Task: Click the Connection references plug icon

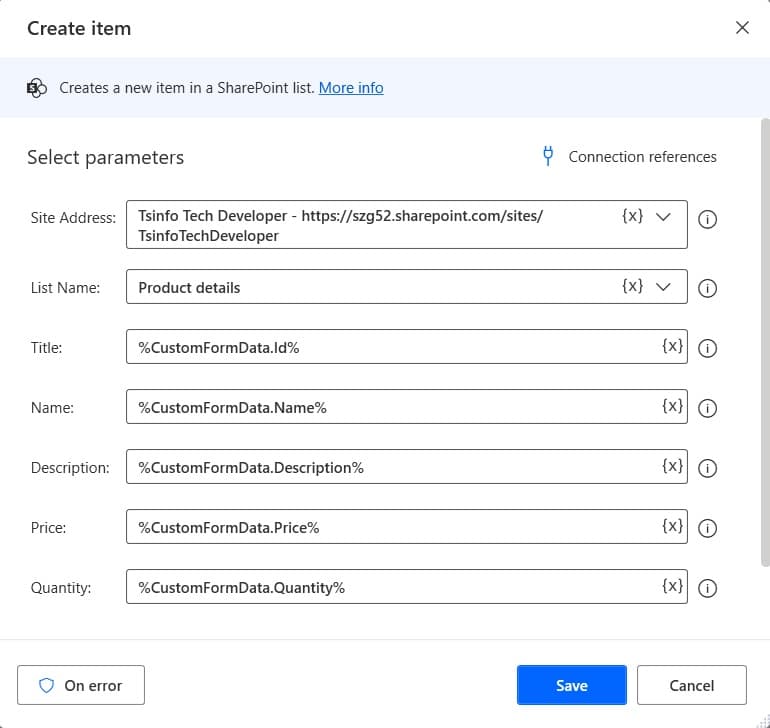Action: (548, 156)
